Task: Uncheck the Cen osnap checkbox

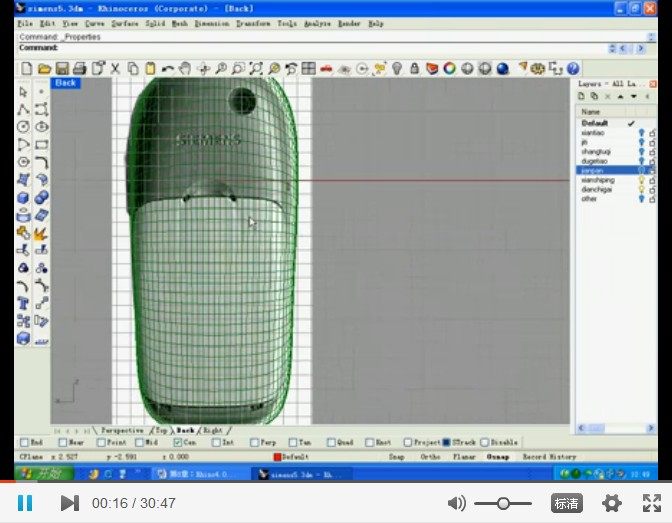Action: coord(178,442)
